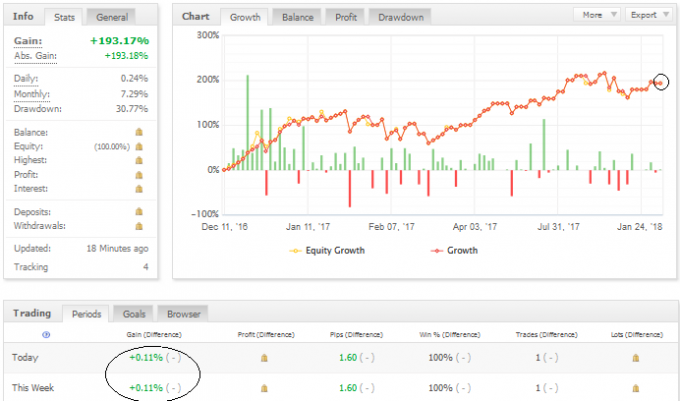Click the blue help icon in Trading table
The height and width of the screenshot is (401, 680).
(x=46, y=335)
